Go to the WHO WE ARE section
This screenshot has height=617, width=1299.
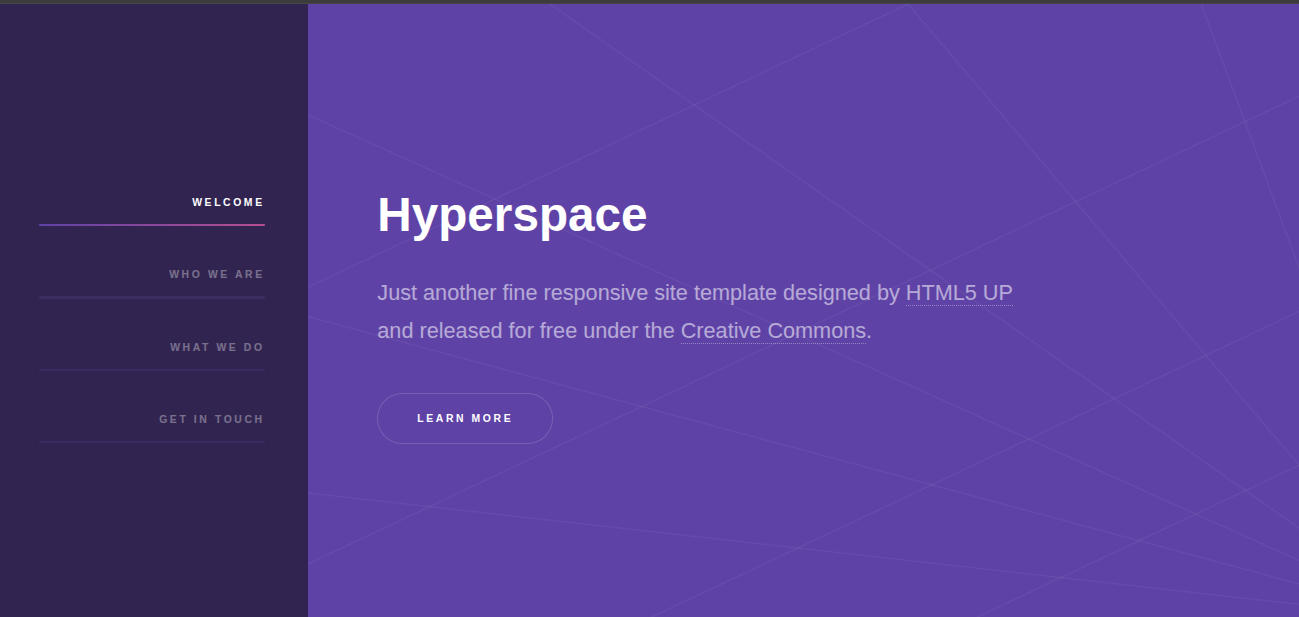pos(216,274)
